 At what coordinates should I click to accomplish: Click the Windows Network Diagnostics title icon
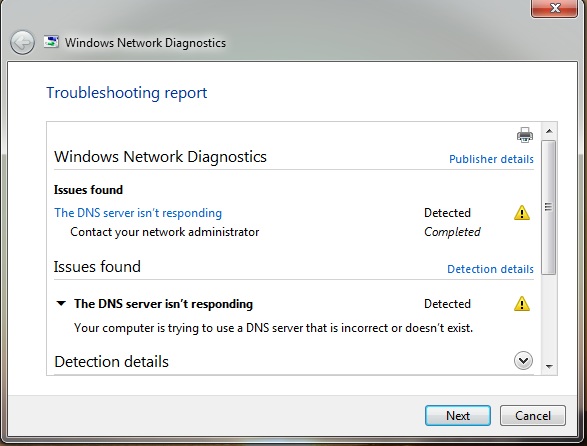tap(51, 42)
